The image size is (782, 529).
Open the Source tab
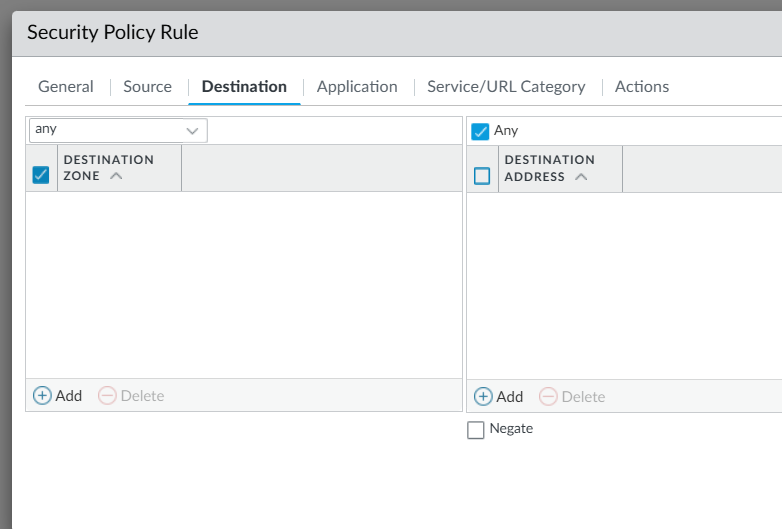click(x=147, y=87)
